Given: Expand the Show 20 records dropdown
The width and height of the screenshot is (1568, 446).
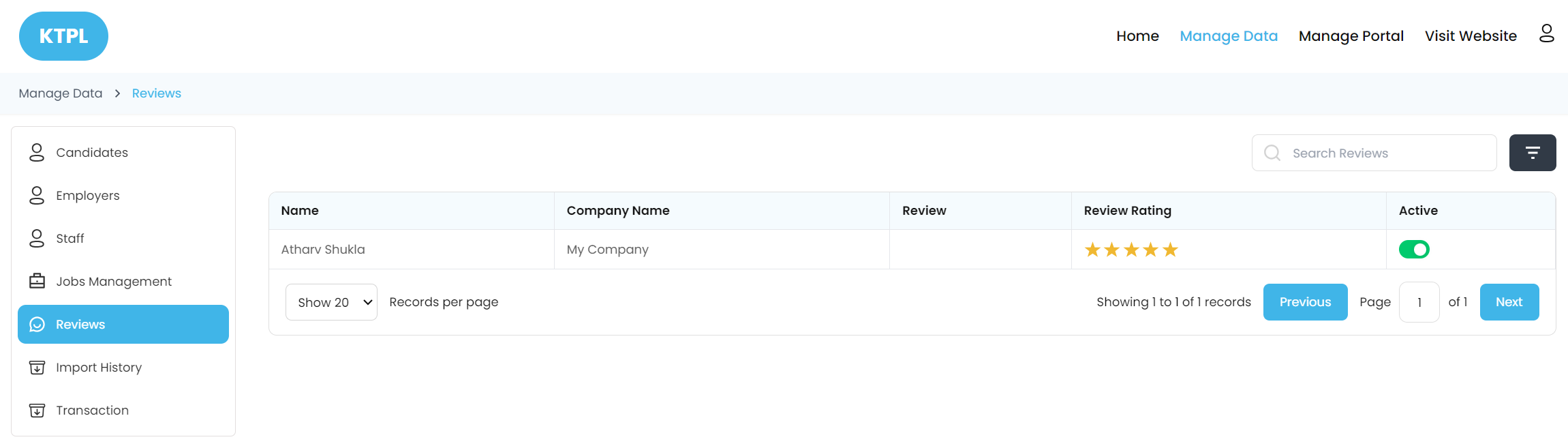Looking at the screenshot, I should pyautogui.click(x=331, y=302).
